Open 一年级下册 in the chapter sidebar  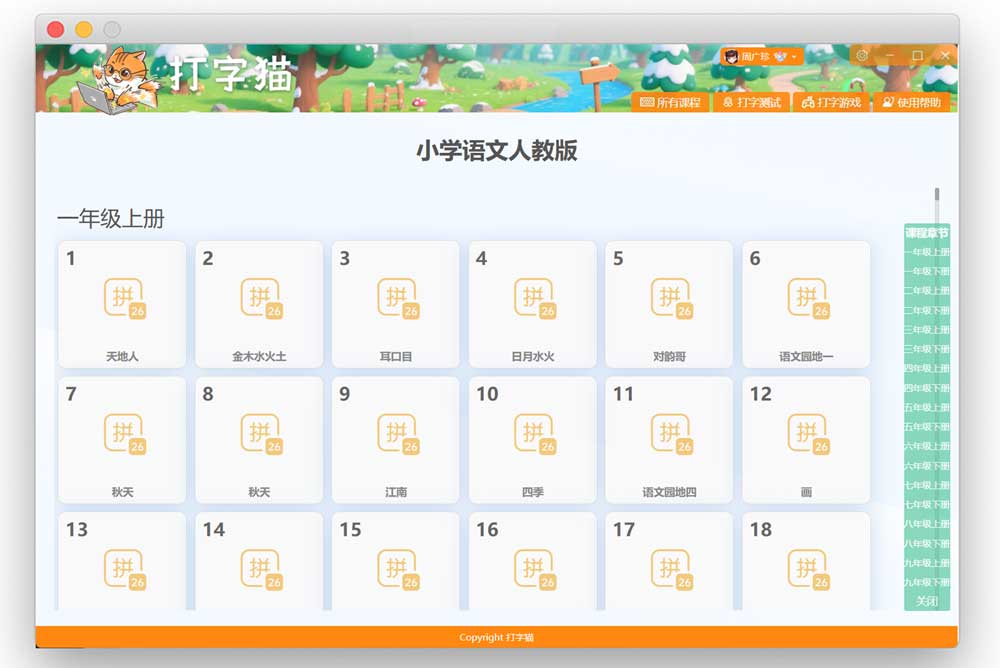[926, 269]
